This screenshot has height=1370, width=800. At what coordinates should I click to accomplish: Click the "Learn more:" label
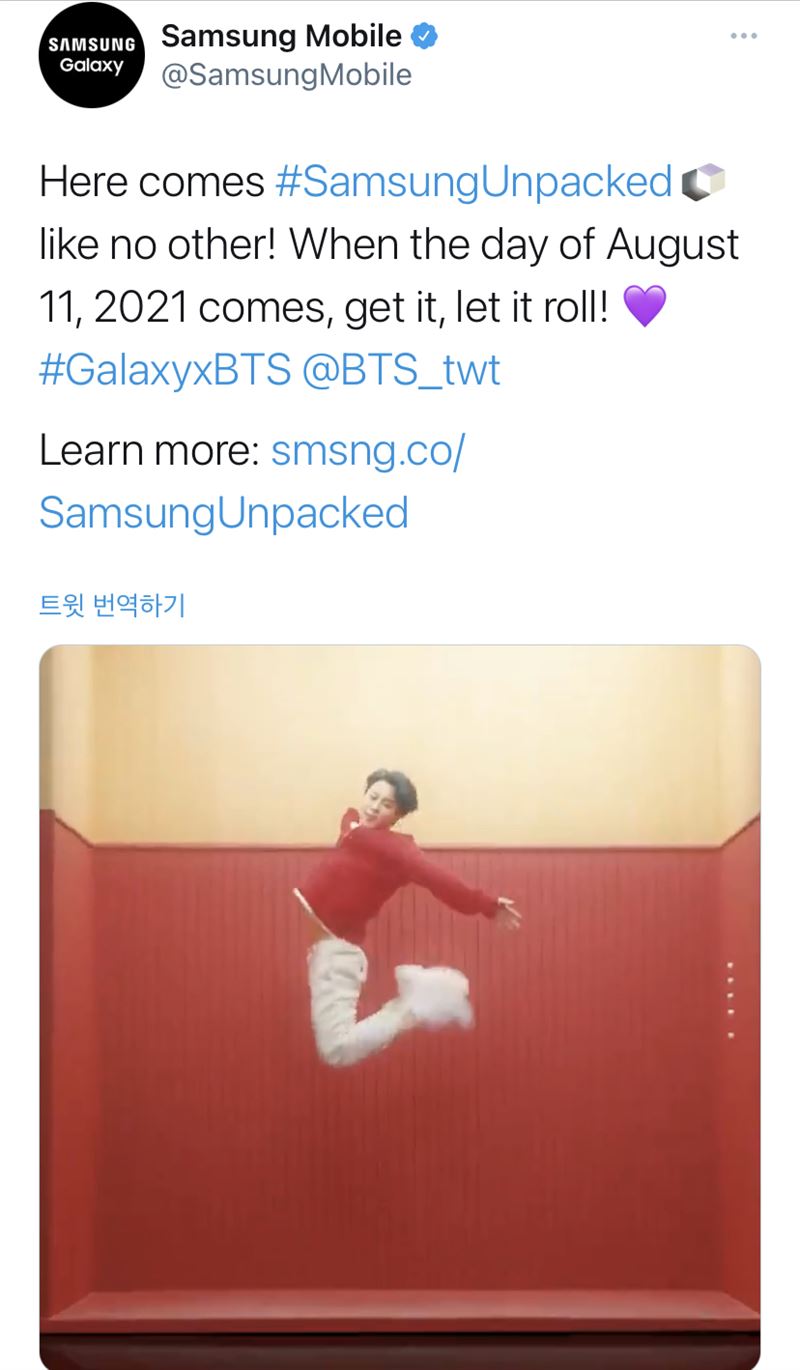click(150, 452)
